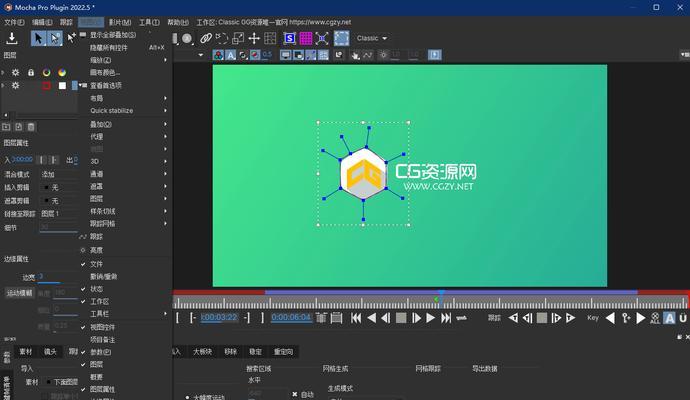Click the scale resize squares icon
Viewport: 690px width, 400px height.
[x=238, y=38]
